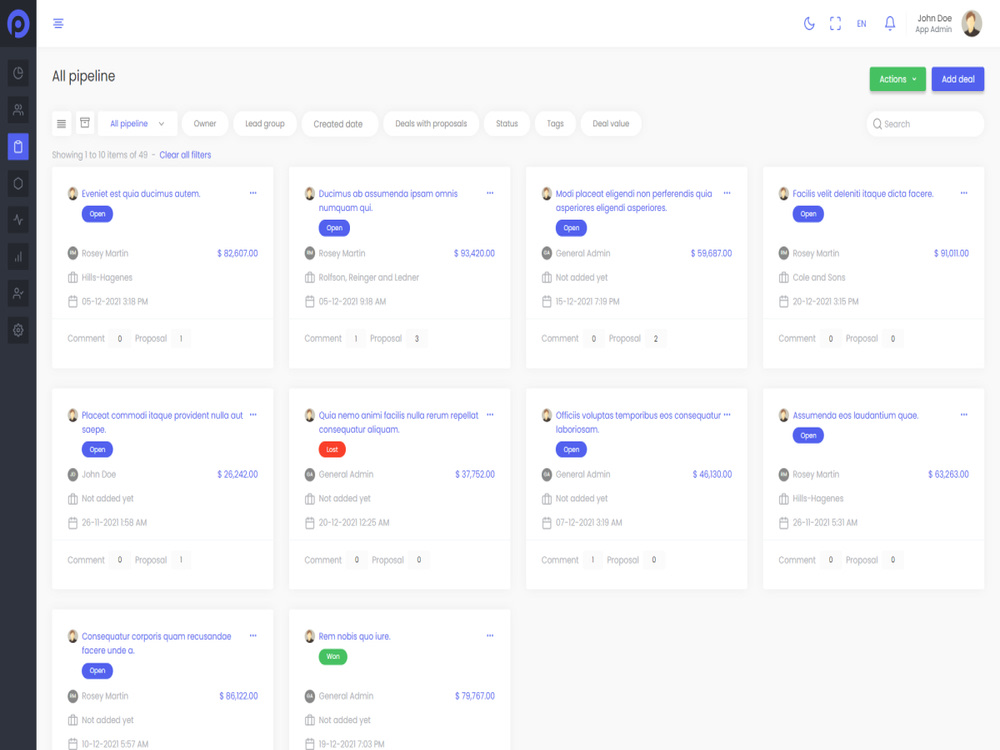
Task: Open the hexagon sidebar icon
Action: (x=18, y=184)
